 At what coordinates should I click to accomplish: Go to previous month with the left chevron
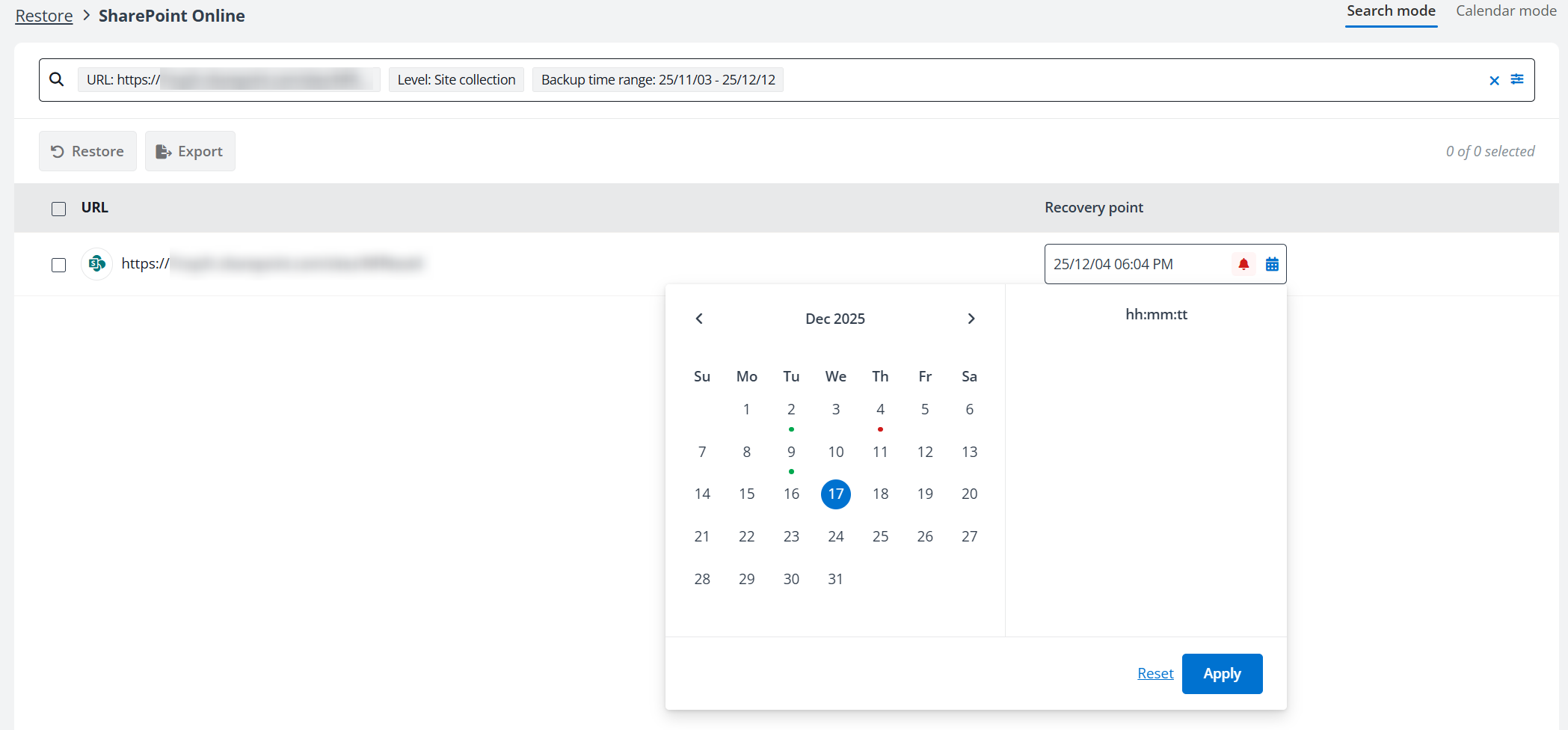tap(699, 318)
